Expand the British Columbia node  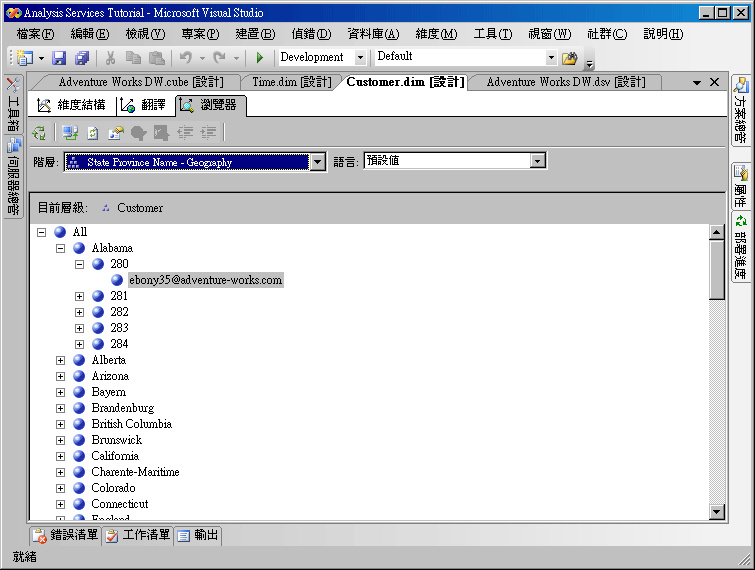tap(60, 424)
